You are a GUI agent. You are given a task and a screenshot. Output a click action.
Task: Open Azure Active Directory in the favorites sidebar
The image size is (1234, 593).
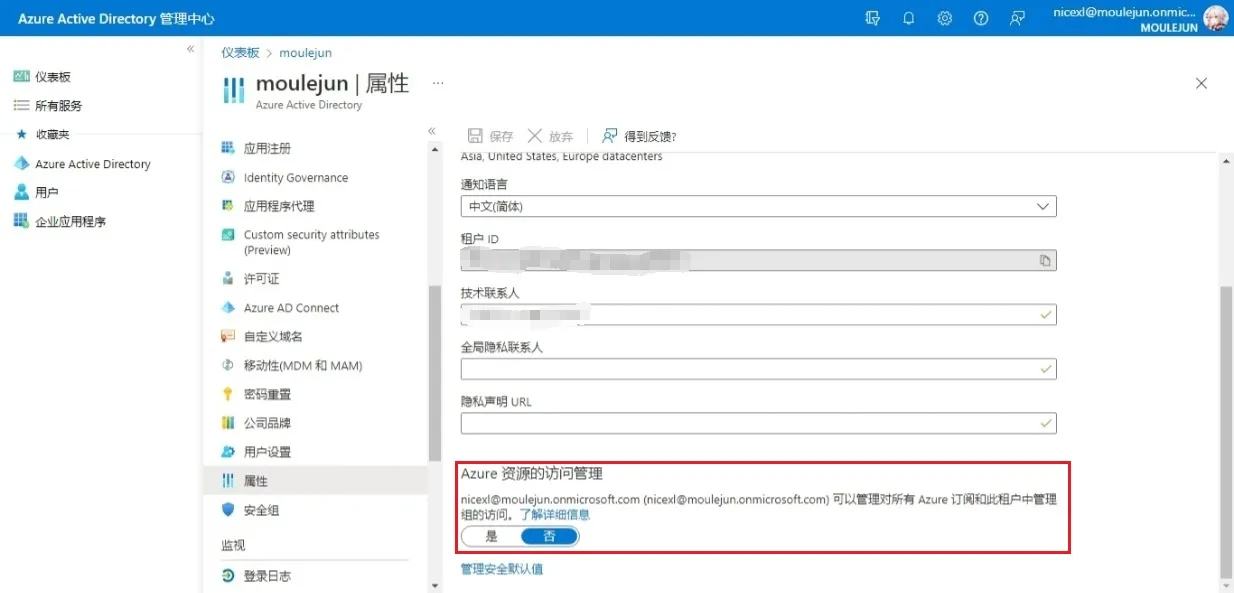point(93,164)
